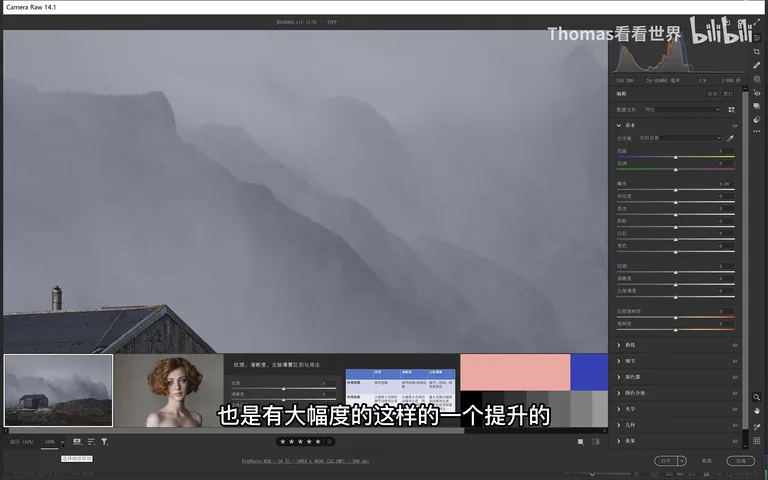This screenshot has width=768, height=480.
Task: Open the profile (配置文件) dropdown
Action: pyautogui.click(x=682, y=110)
